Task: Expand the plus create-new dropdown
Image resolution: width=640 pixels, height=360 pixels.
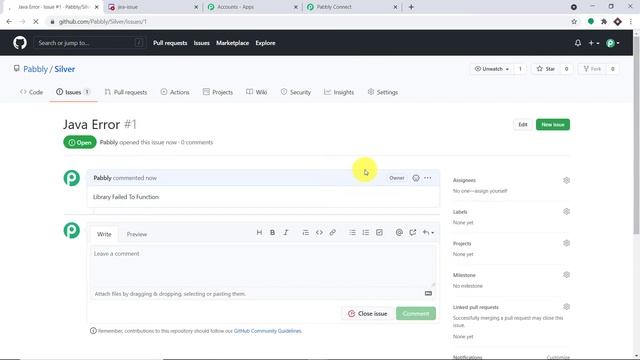Action: point(593,43)
